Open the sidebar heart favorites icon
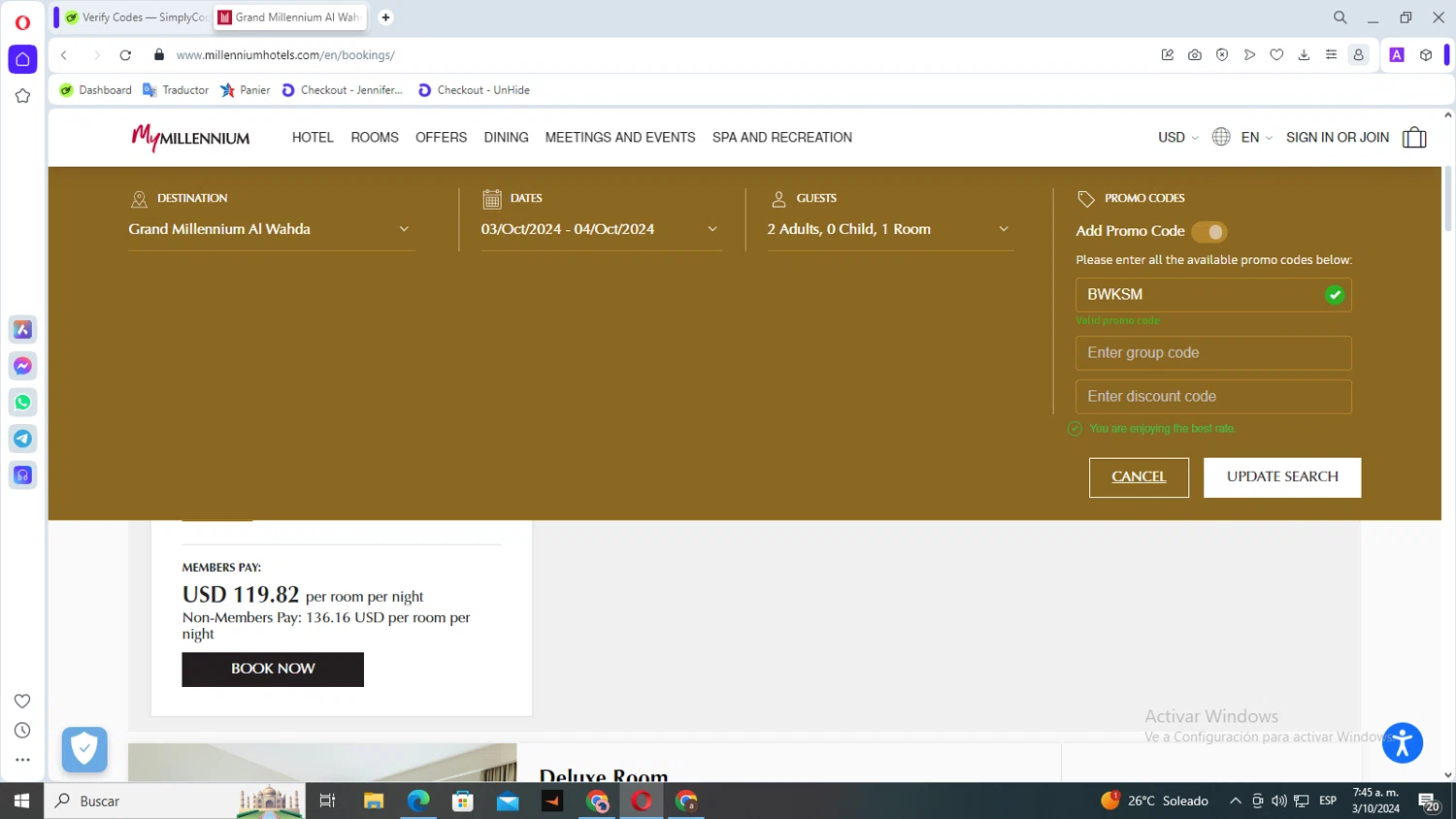The width and height of the screenshot is (1456, 819). pos(22,701)
